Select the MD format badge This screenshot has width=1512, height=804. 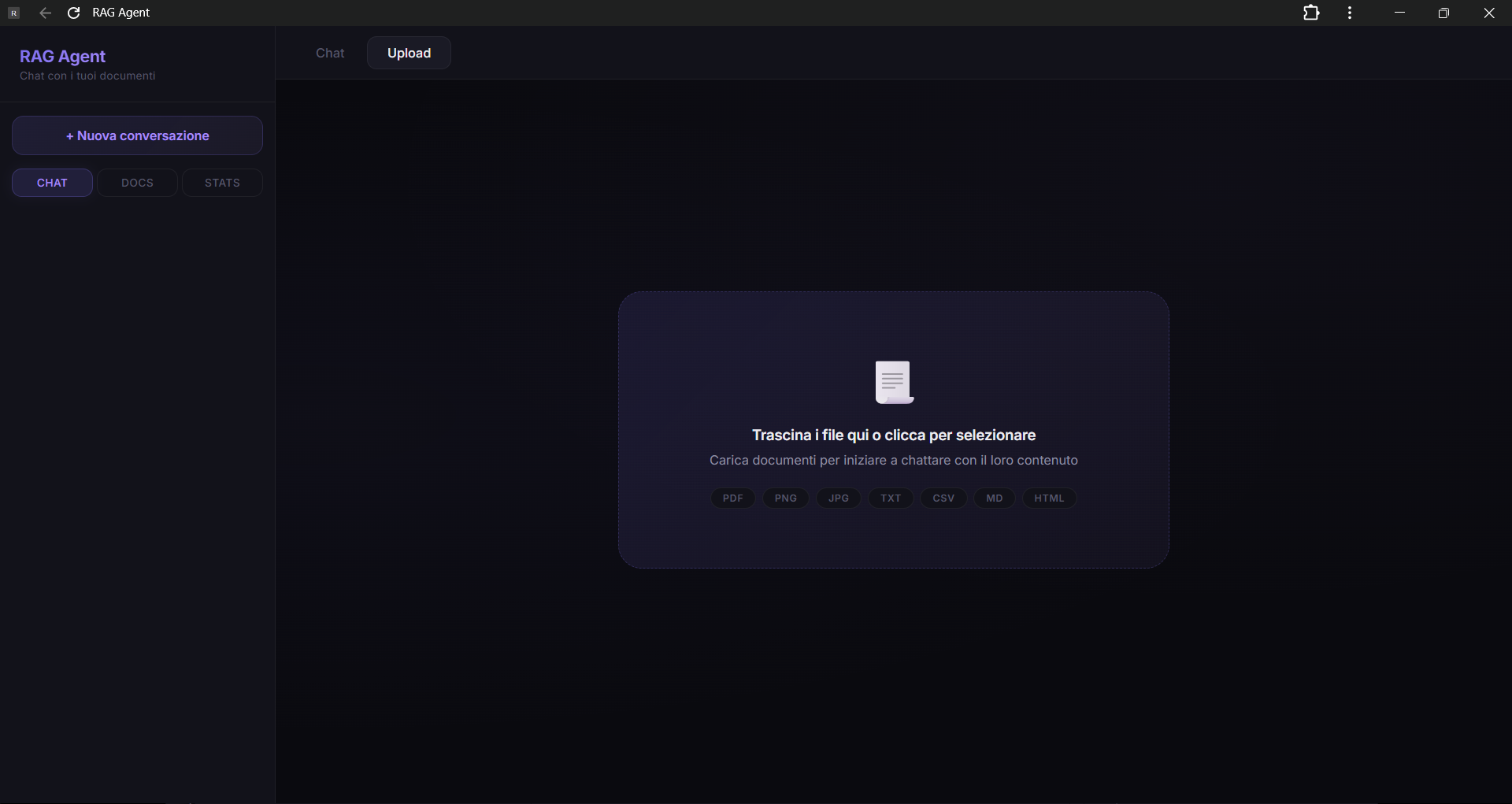point(993,498)
